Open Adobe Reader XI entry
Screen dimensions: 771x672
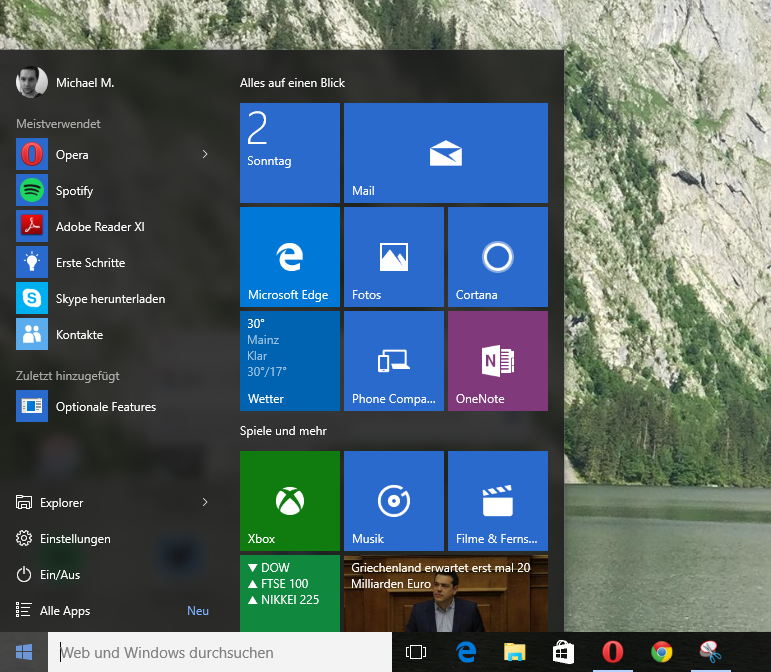(x=100, y=227)
